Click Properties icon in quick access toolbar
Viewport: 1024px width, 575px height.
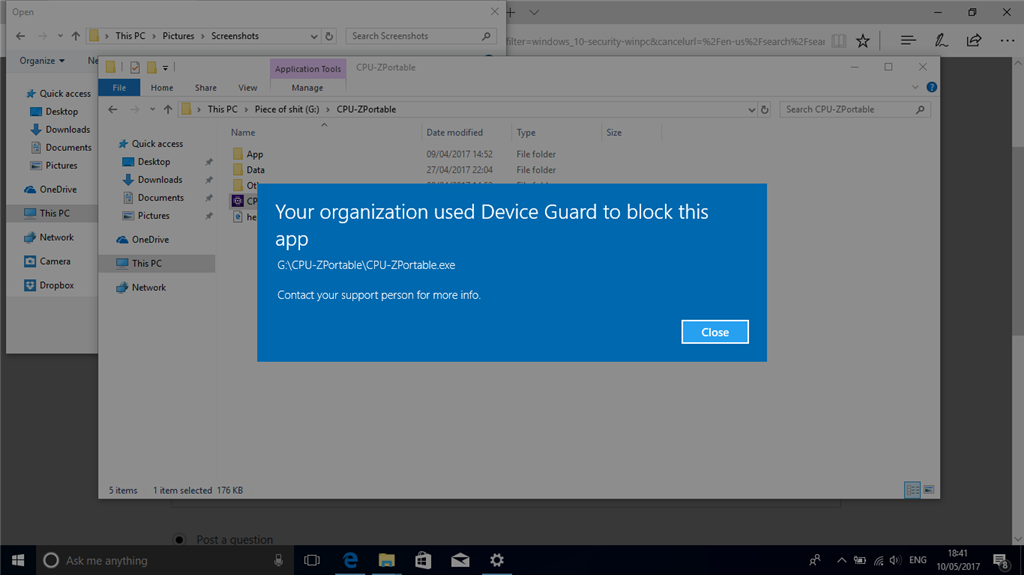point(135,67)
